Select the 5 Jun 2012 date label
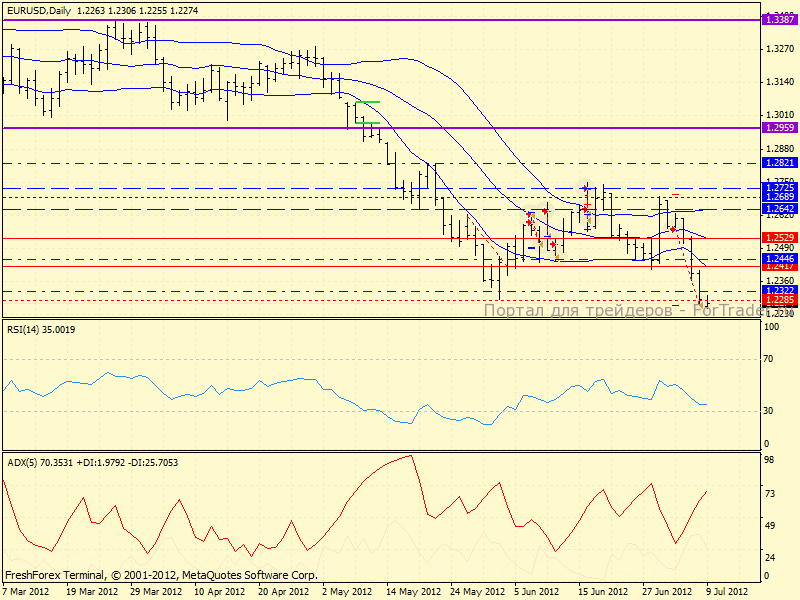Image resolution: width=800 pixels, height=600 pixels. [536, 591]
